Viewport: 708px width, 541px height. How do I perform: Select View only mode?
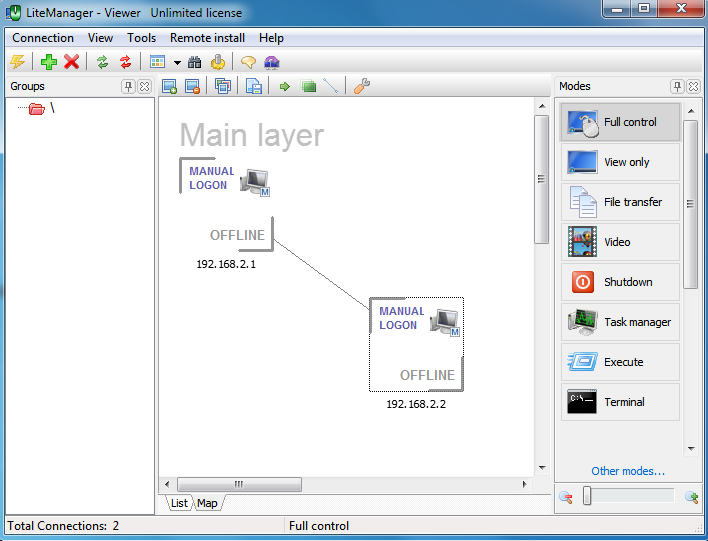pyautogui.click(x=620, y=162)
